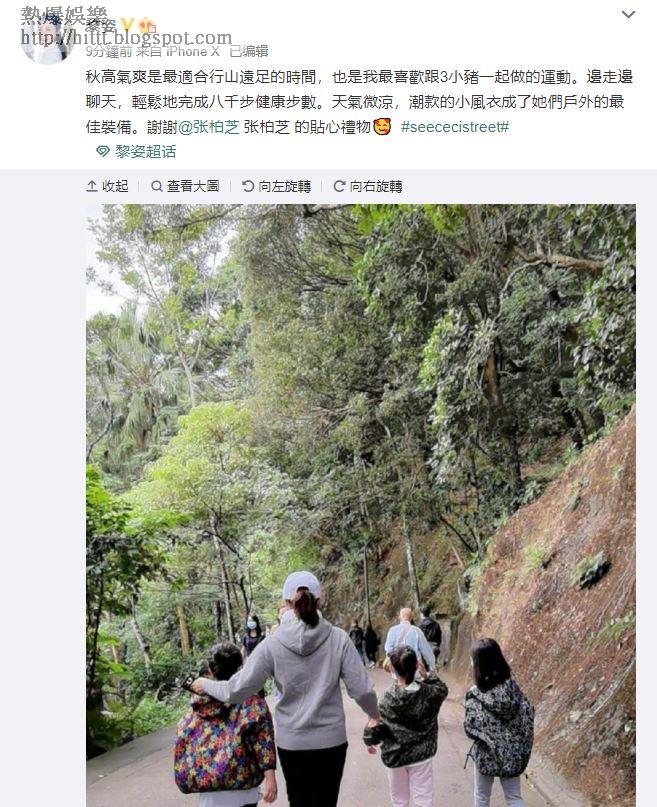
Task: Click the rotate-right arrow icon
Action: 339,186
